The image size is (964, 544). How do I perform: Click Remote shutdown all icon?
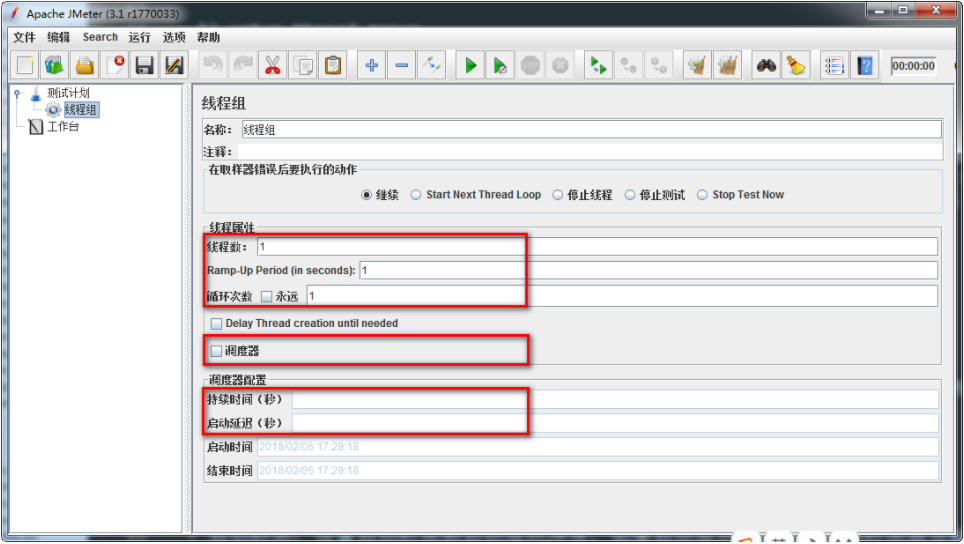pos(658,65)
